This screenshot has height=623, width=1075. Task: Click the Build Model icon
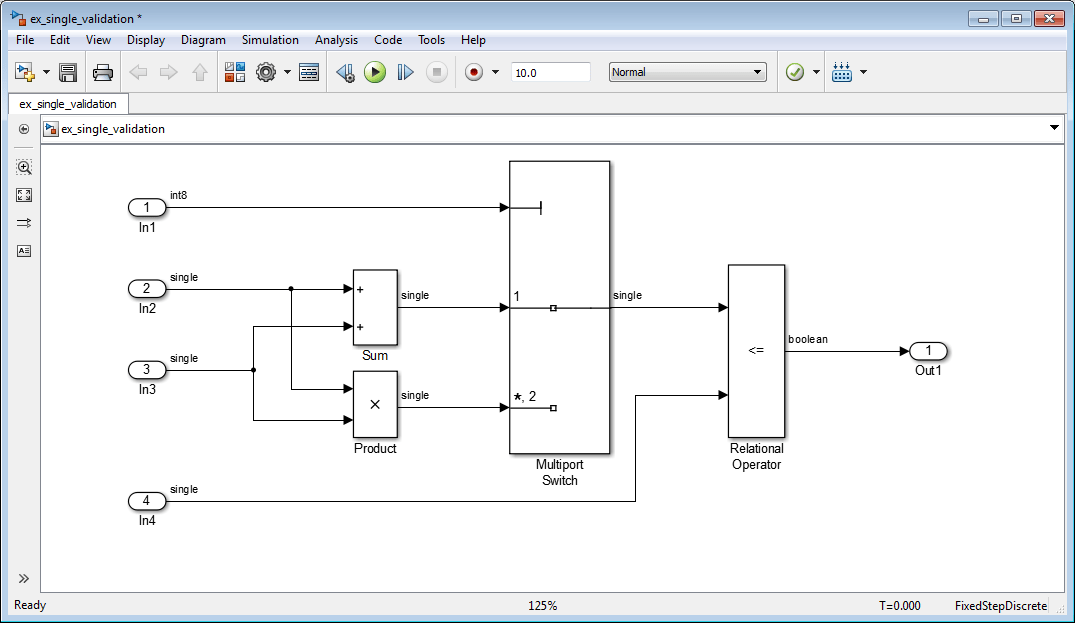click(x=842, y=72)
